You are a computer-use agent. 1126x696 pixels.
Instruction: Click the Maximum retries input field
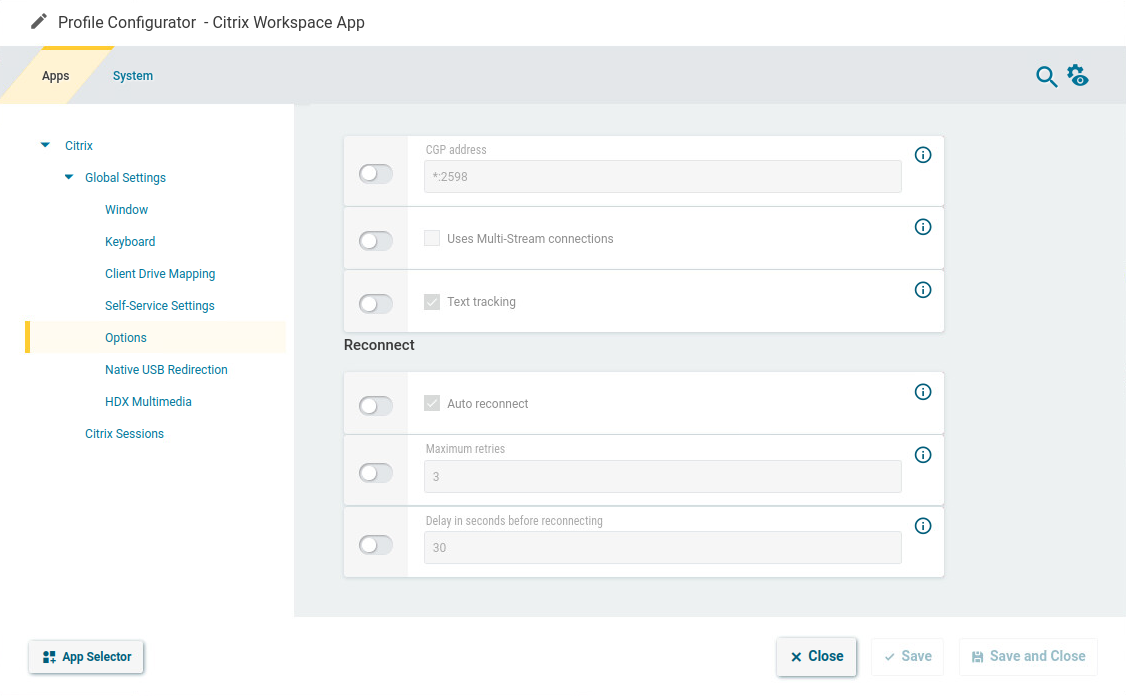pos(662,477)
